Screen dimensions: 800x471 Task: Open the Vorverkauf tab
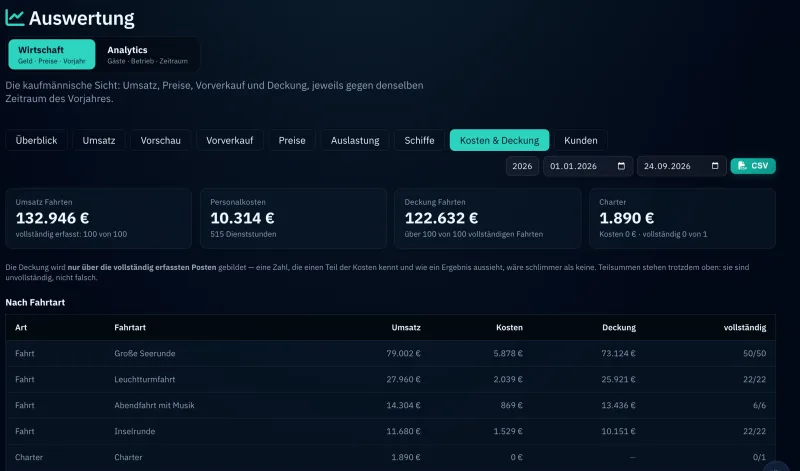230,140
